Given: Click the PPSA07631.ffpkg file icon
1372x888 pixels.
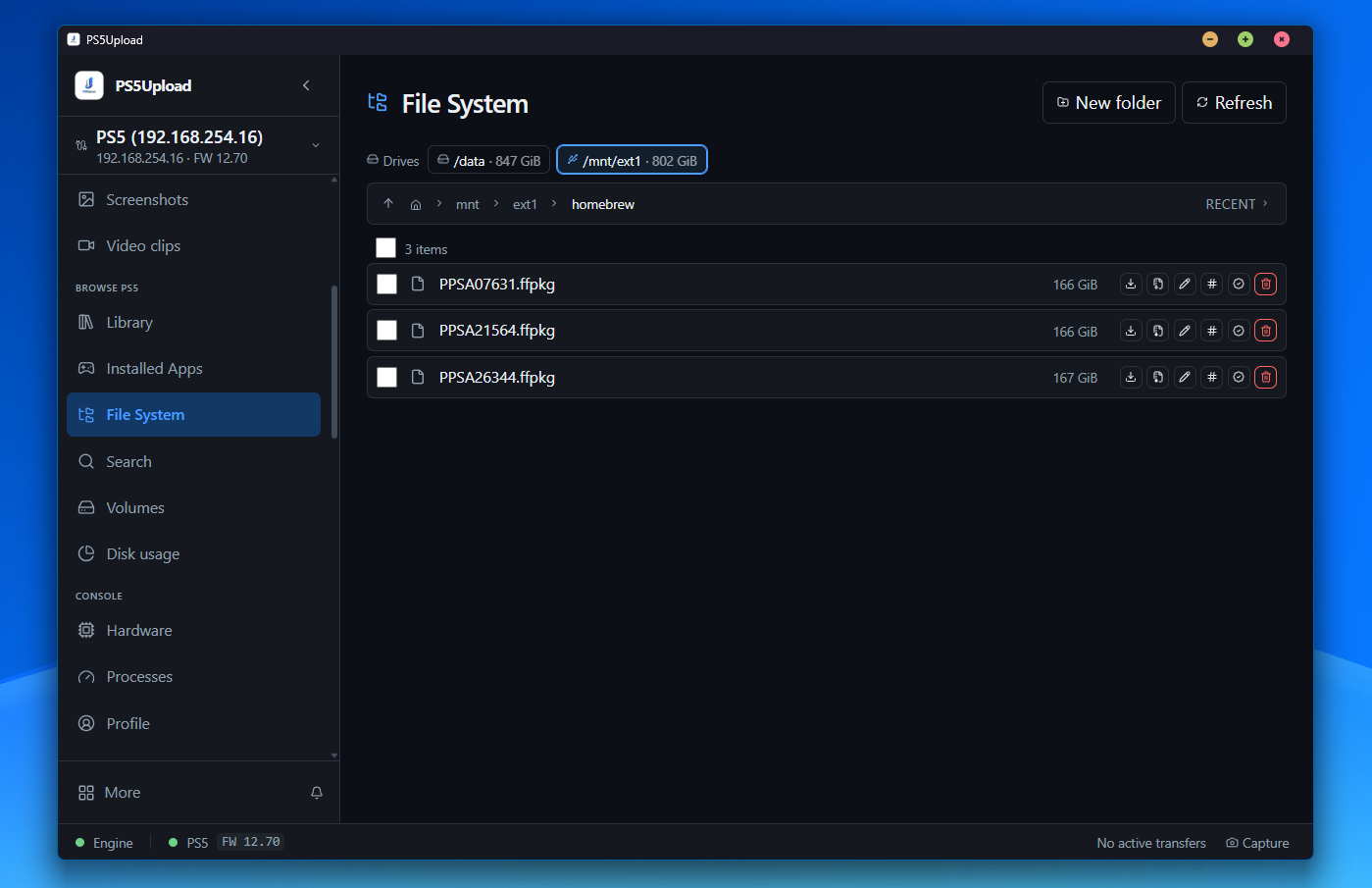Looking at the screenshot, I should [x=418, y=285].
